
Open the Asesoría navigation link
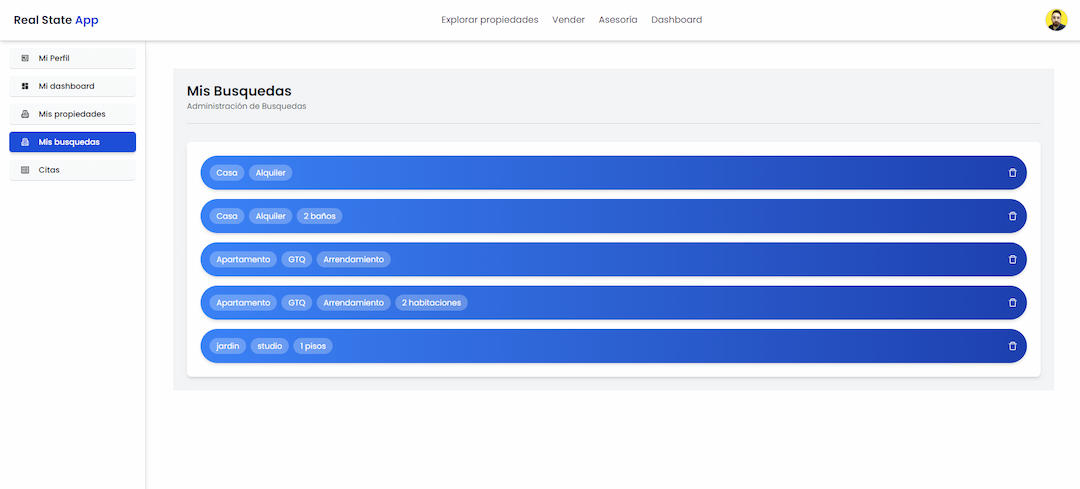coord(617,20)
